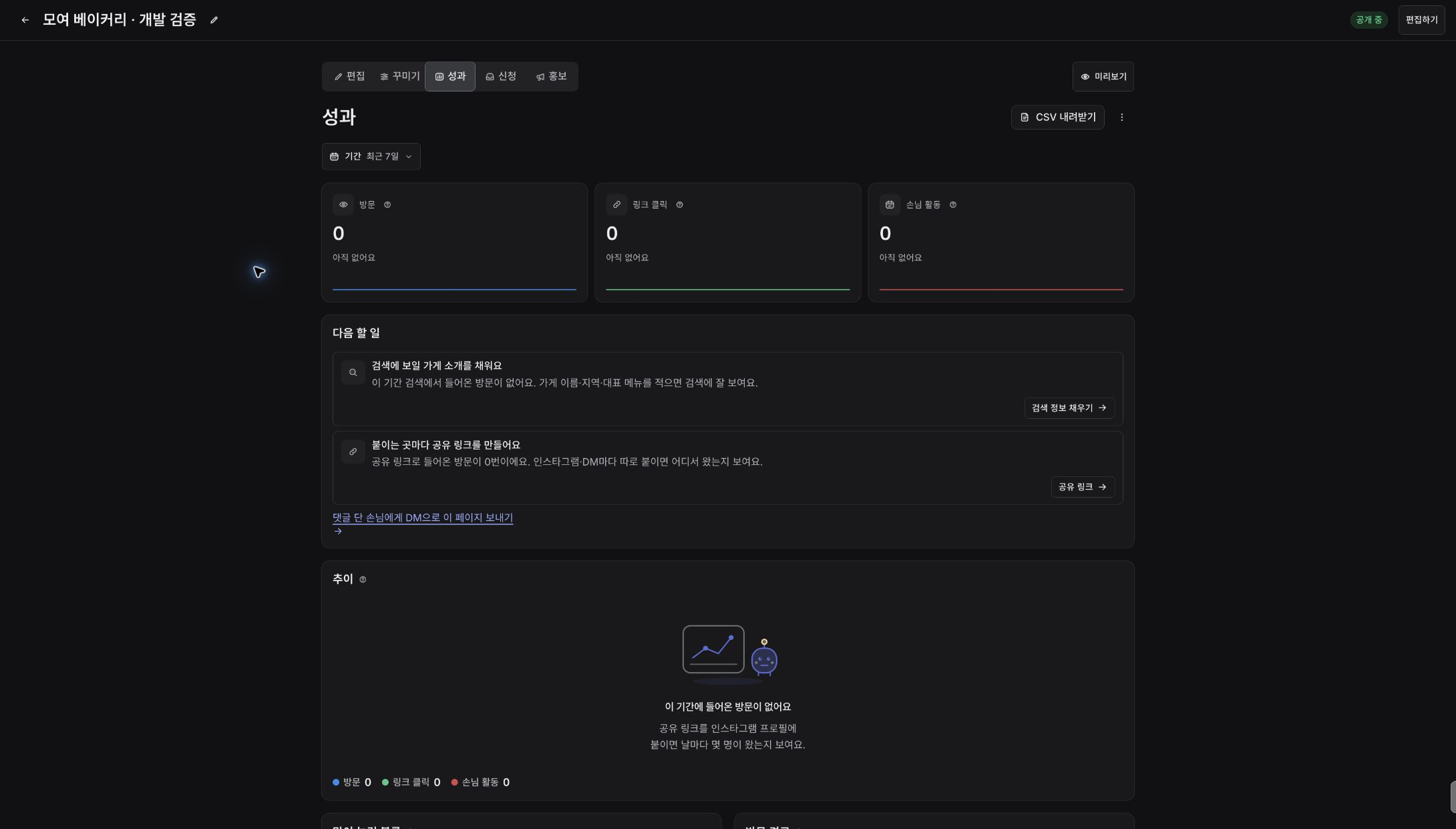This screenshot has width=1456, height=829.
Task: Click 검색 정보 채우기 button
Action: 1069,408
